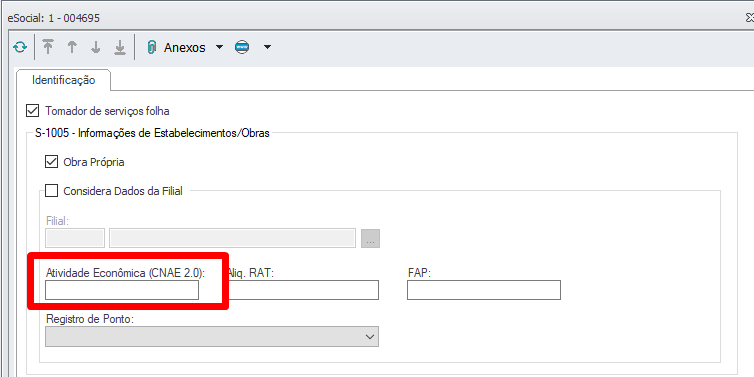Go to previous record up arrow

coord(72,47)
